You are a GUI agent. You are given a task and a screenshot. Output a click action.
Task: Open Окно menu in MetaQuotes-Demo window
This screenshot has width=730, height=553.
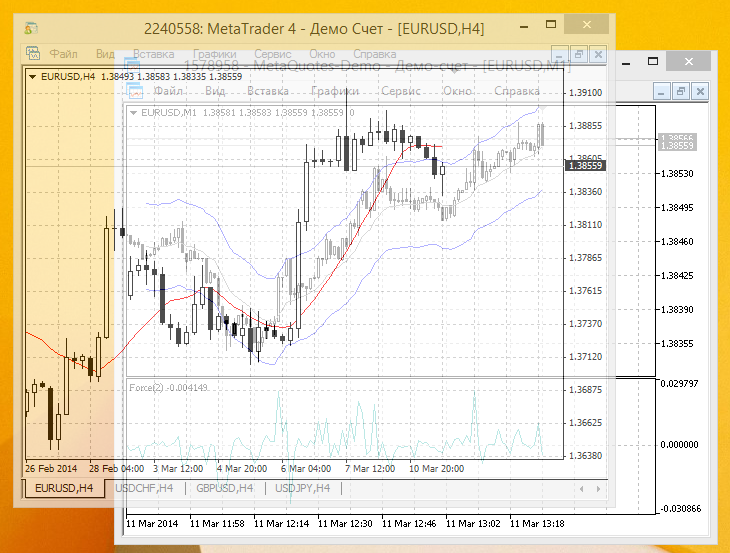coord(457,91)
